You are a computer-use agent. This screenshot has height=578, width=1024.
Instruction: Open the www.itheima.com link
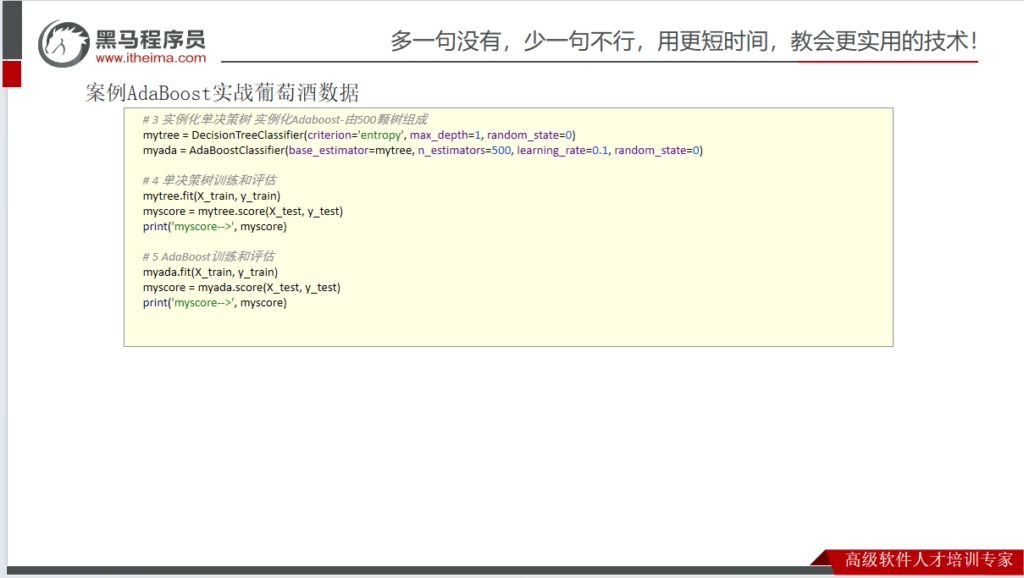click(151, 58)
